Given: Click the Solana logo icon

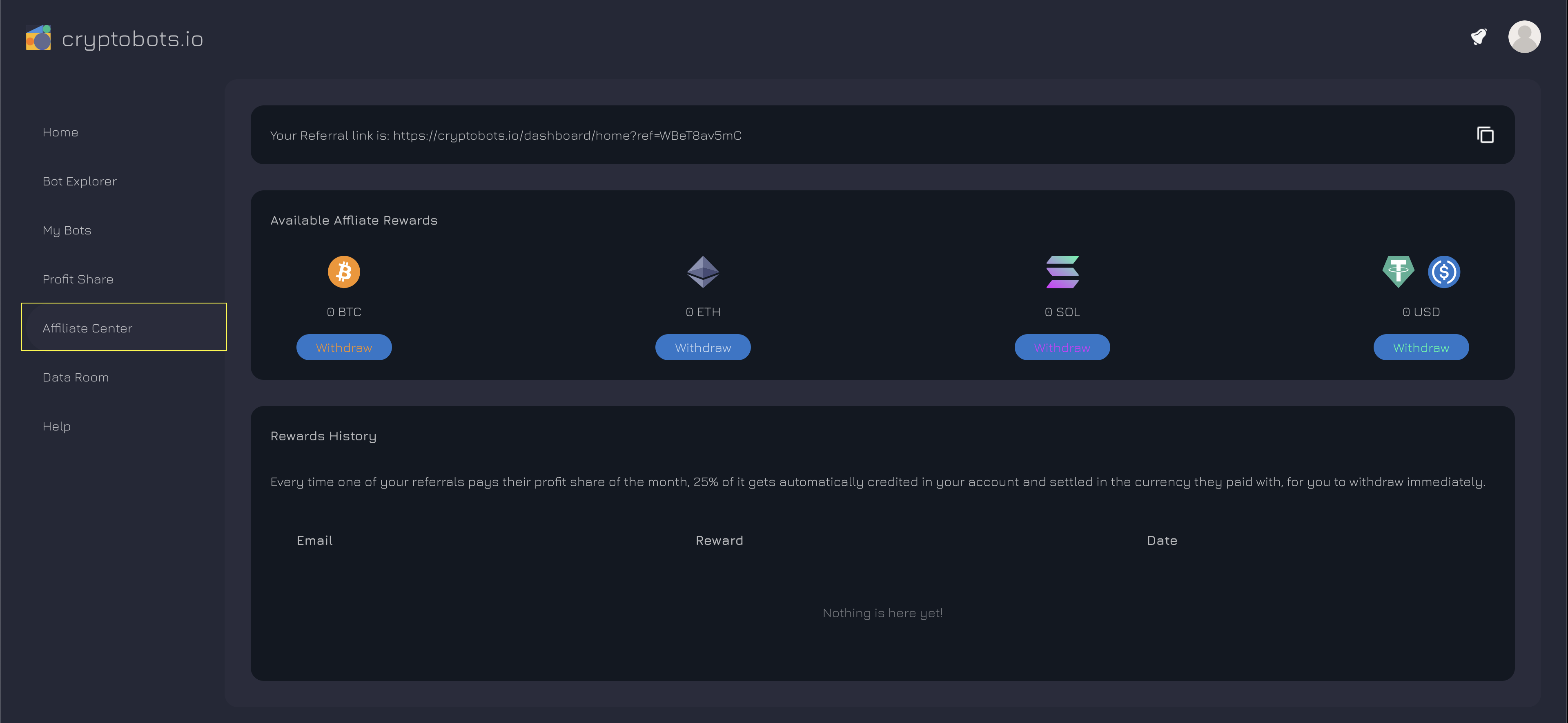Looking at the screenshot, I should click(x=1062, y=272).
